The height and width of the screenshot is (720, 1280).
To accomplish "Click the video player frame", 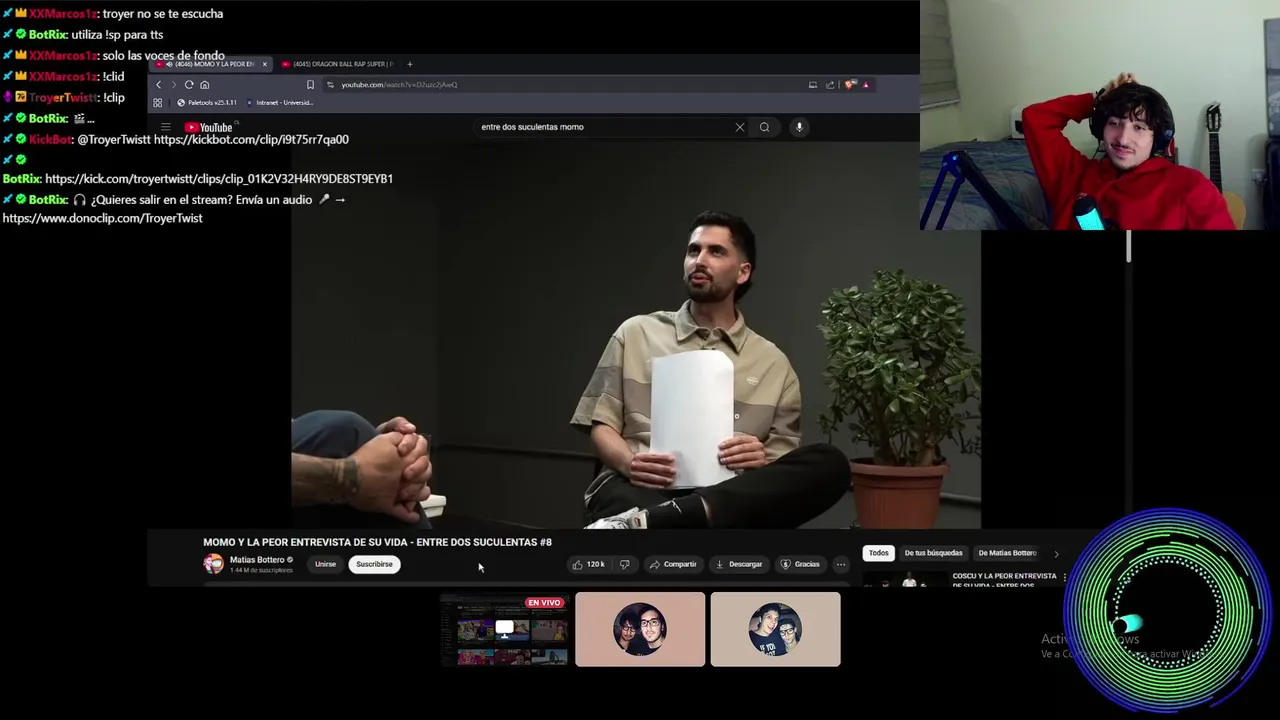I will (x=636, y=335).
